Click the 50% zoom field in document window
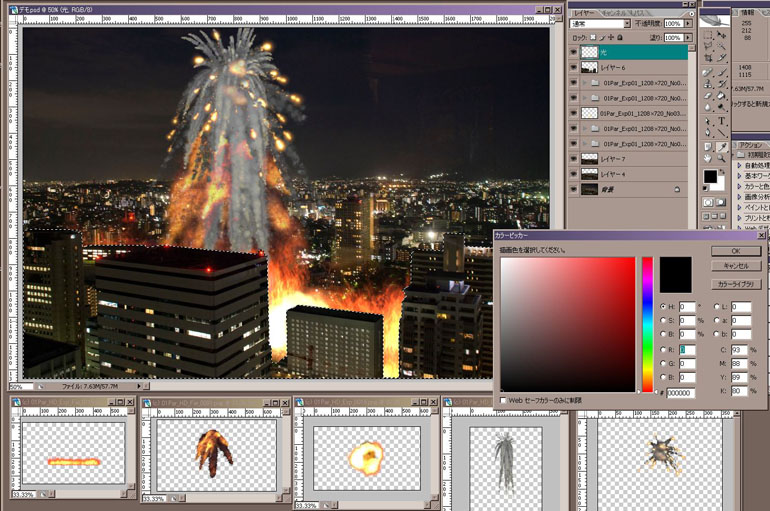This screenshot has width=770, height=511. point(22,387)
